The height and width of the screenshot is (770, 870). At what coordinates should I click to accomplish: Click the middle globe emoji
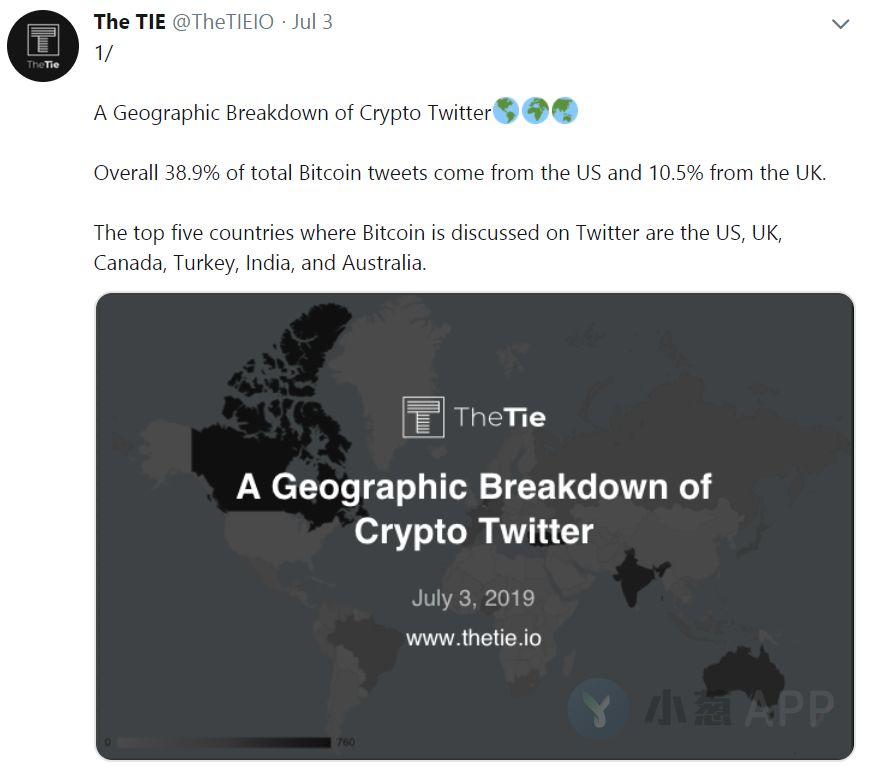[x=535, y=111]
